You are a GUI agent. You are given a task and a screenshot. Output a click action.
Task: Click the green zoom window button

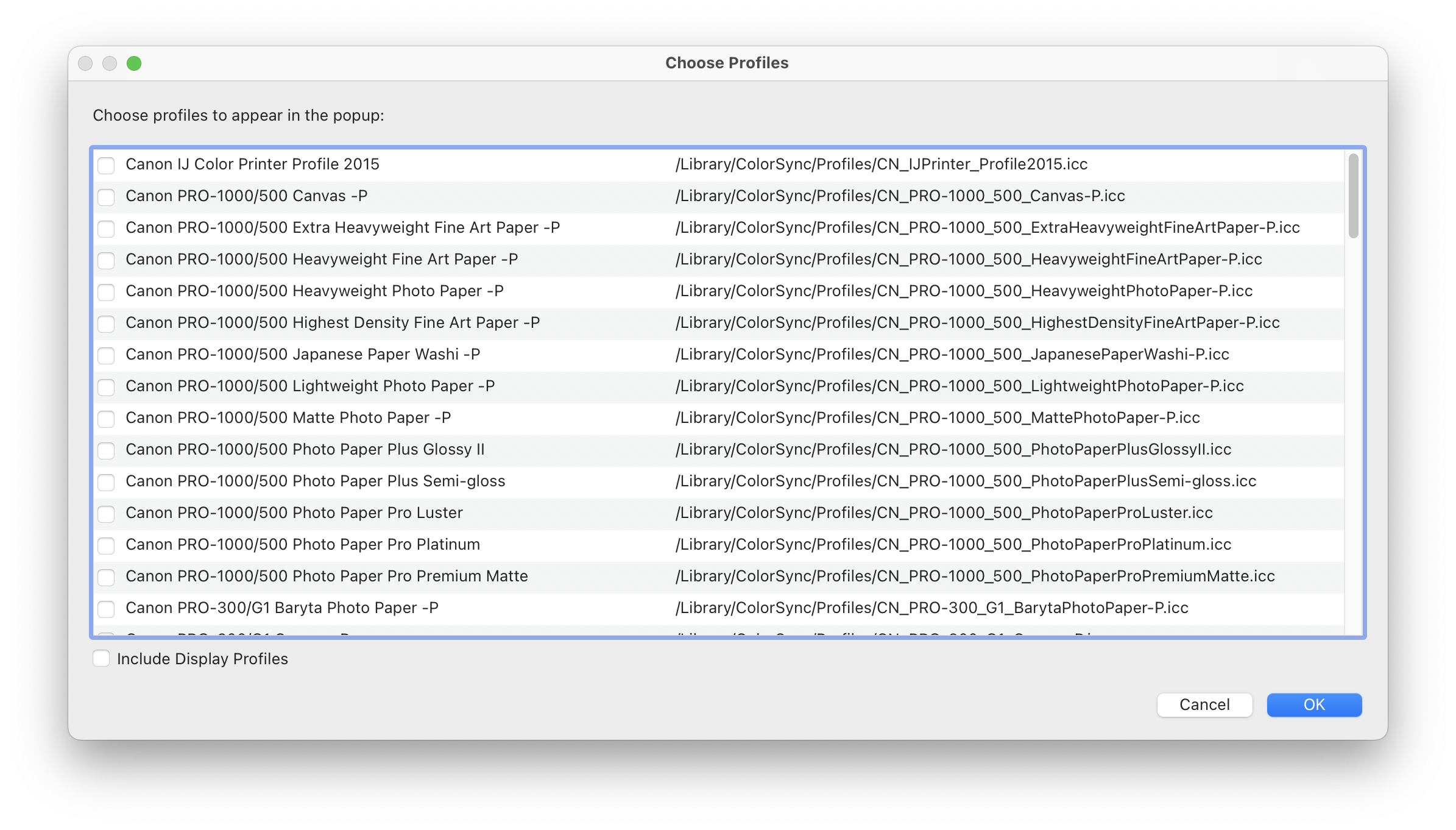click(x=134, y=63)
